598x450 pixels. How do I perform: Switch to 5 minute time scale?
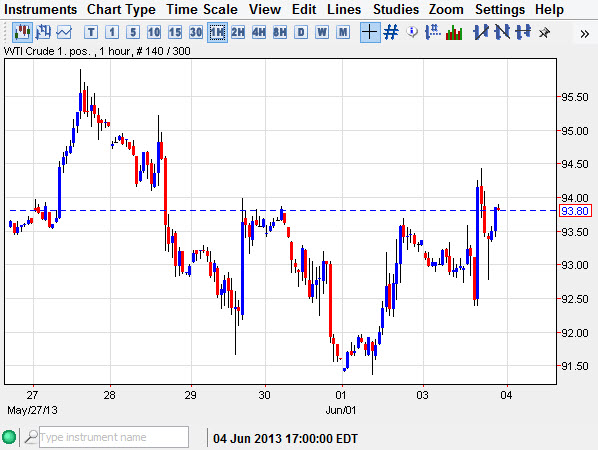pyautogui.click(x=133, y=32)
